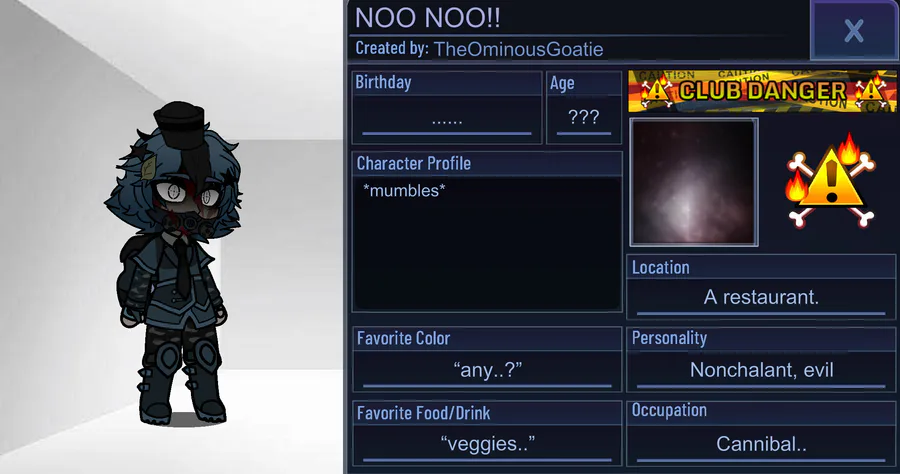Click the Character Profile text box
This screenshot has height=474, width=900.
click(x=487, y=244)
